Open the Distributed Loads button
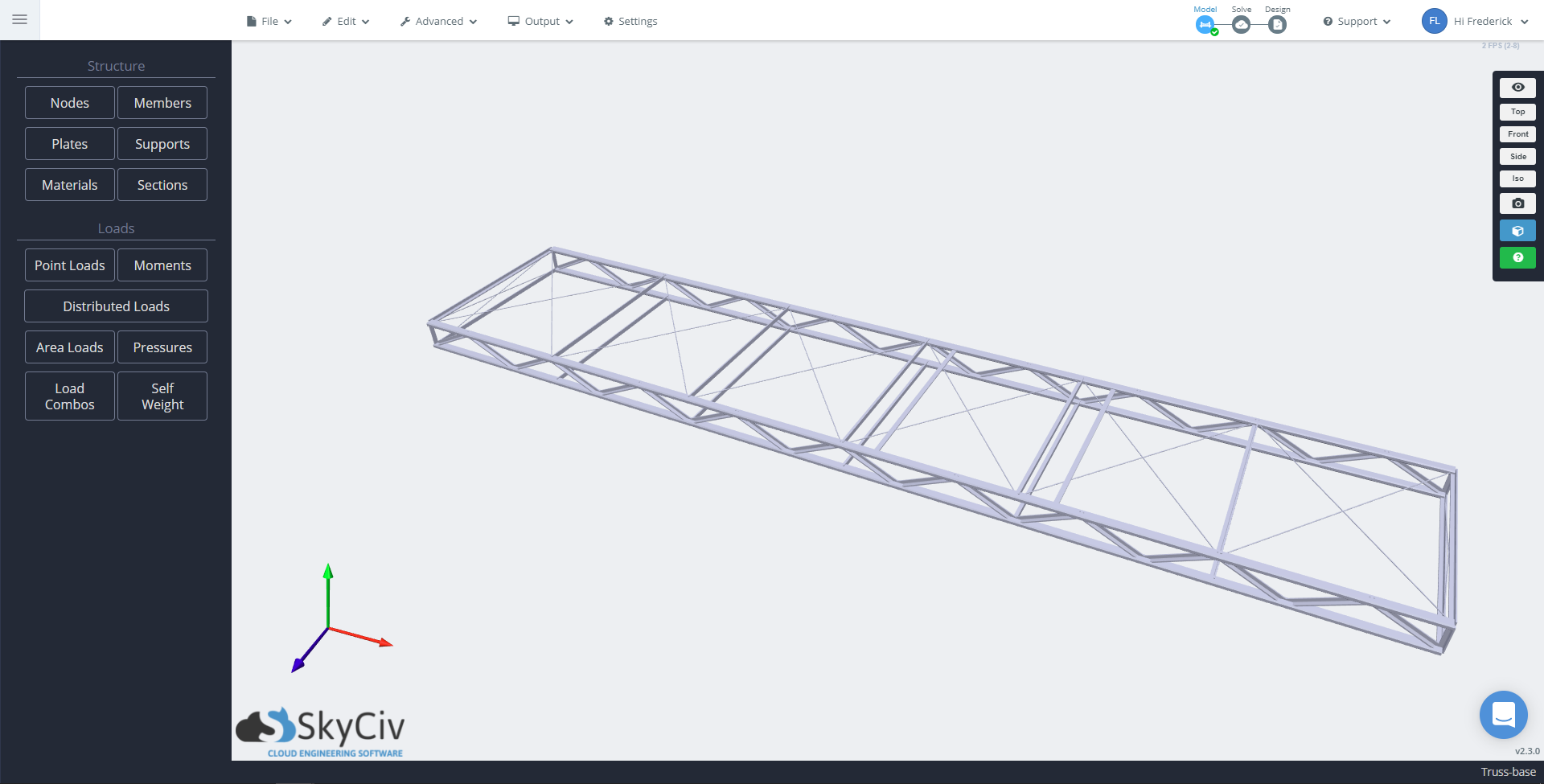This screenshot has width=1544, height=784. pyautogui.click(x=116, y=306)
